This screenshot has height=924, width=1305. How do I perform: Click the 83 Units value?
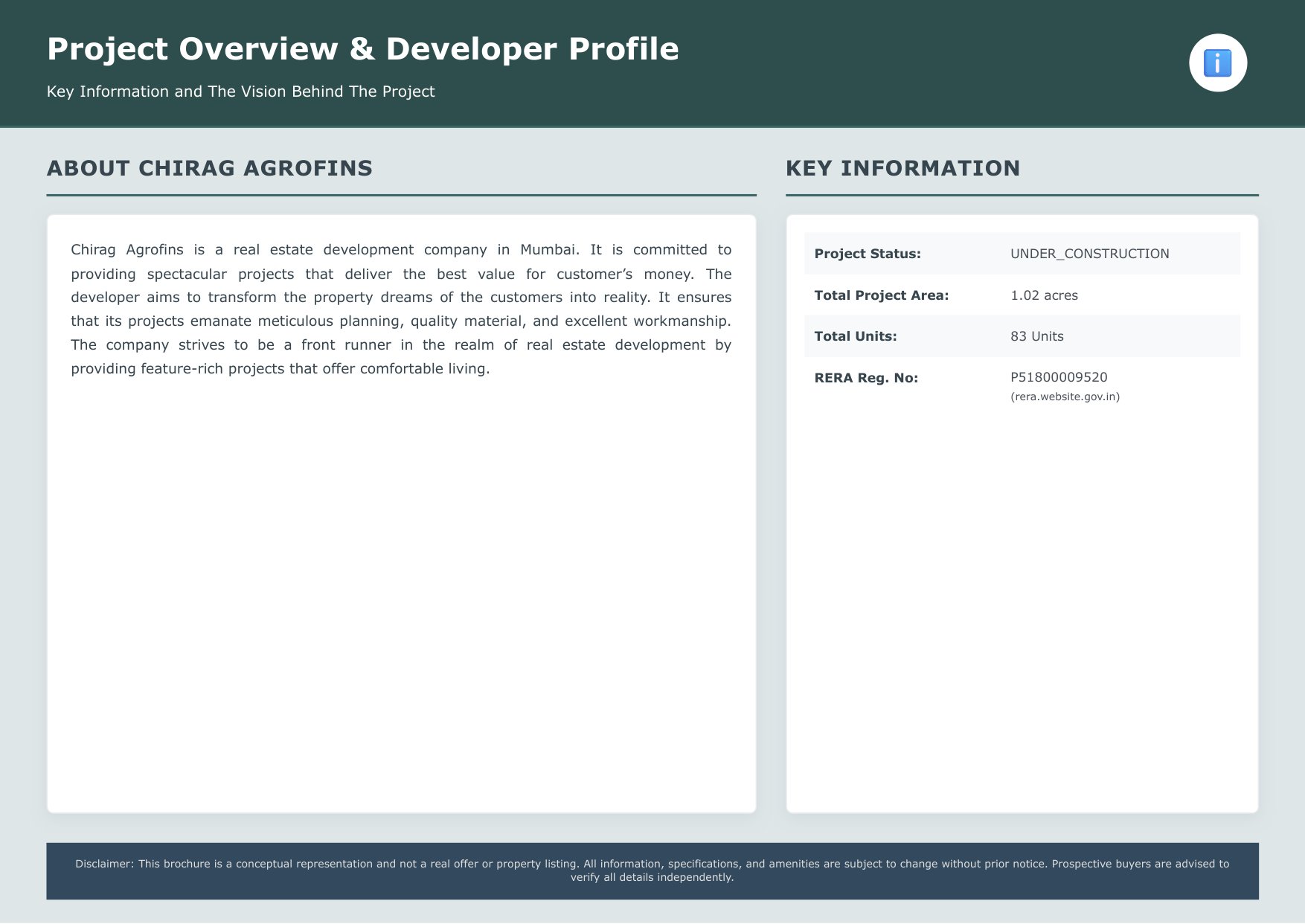[x=1036, y=336]
